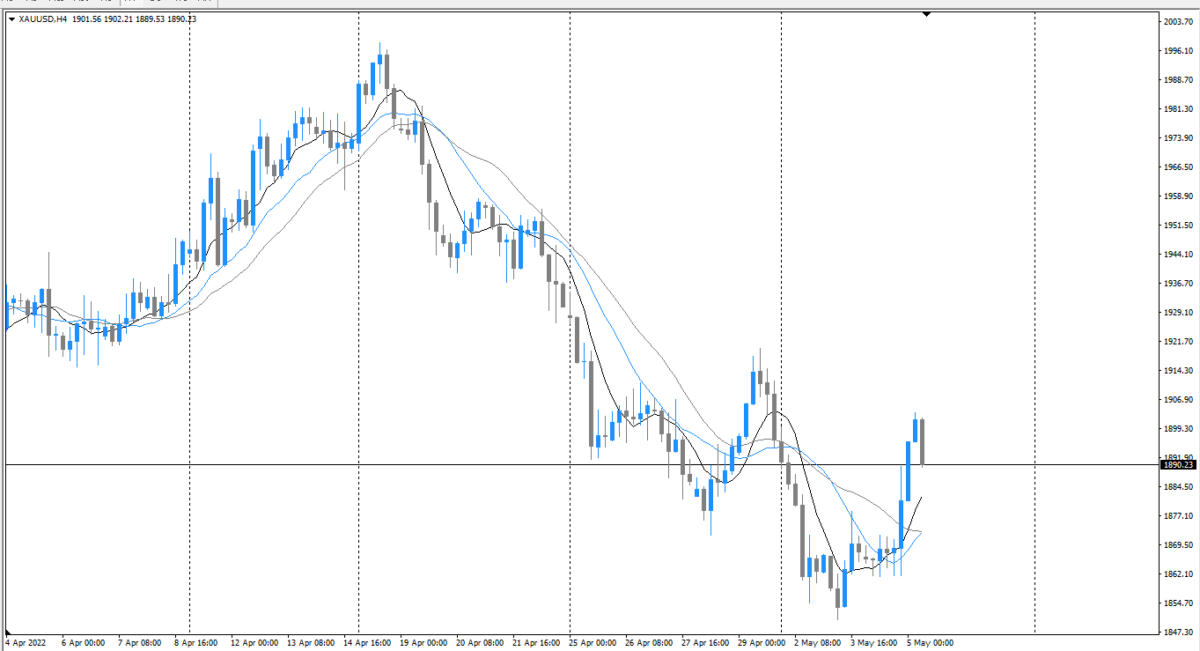Click the 1988.70 price scale label
The height and width of the screenshot is (651, 1200).
pyautogui.click(x=1177, y=80)
